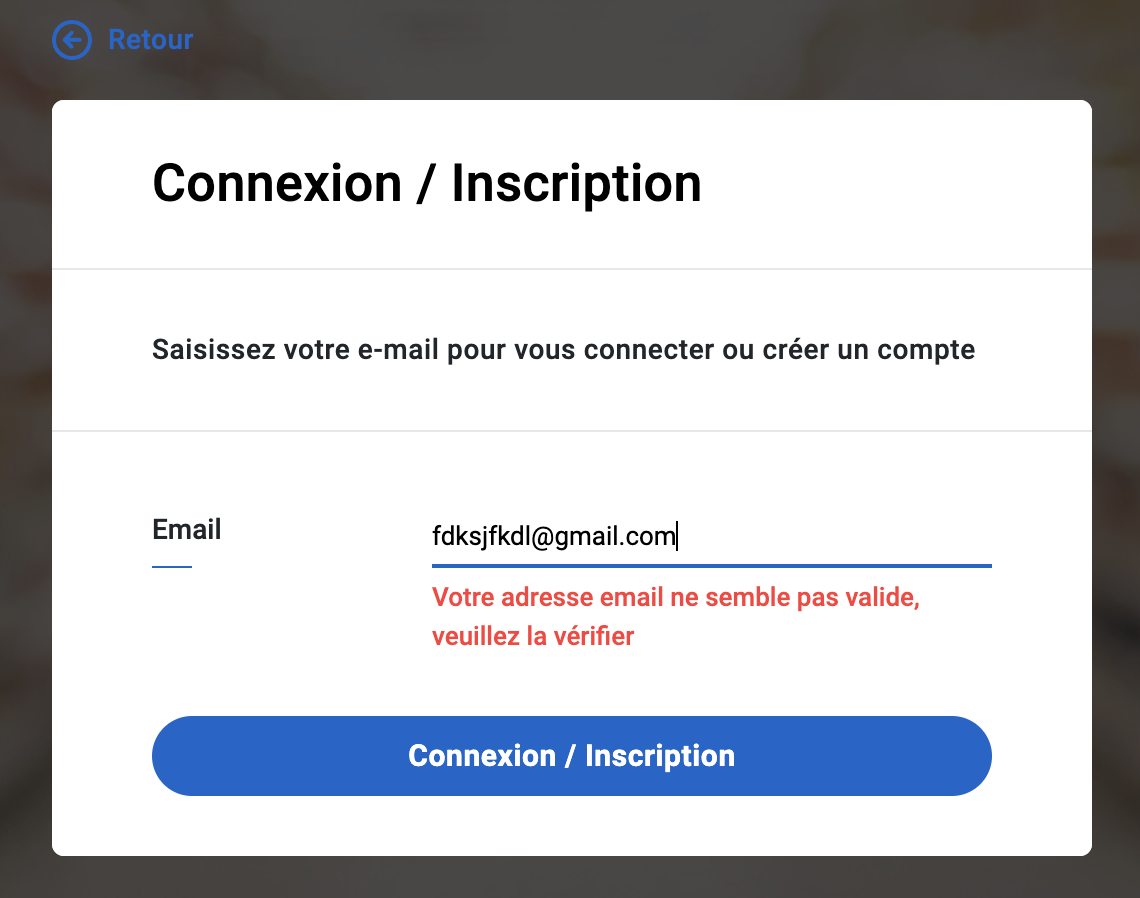Click the 'Saisissez votre e-mail' instruction text

(x=563, y=351)
